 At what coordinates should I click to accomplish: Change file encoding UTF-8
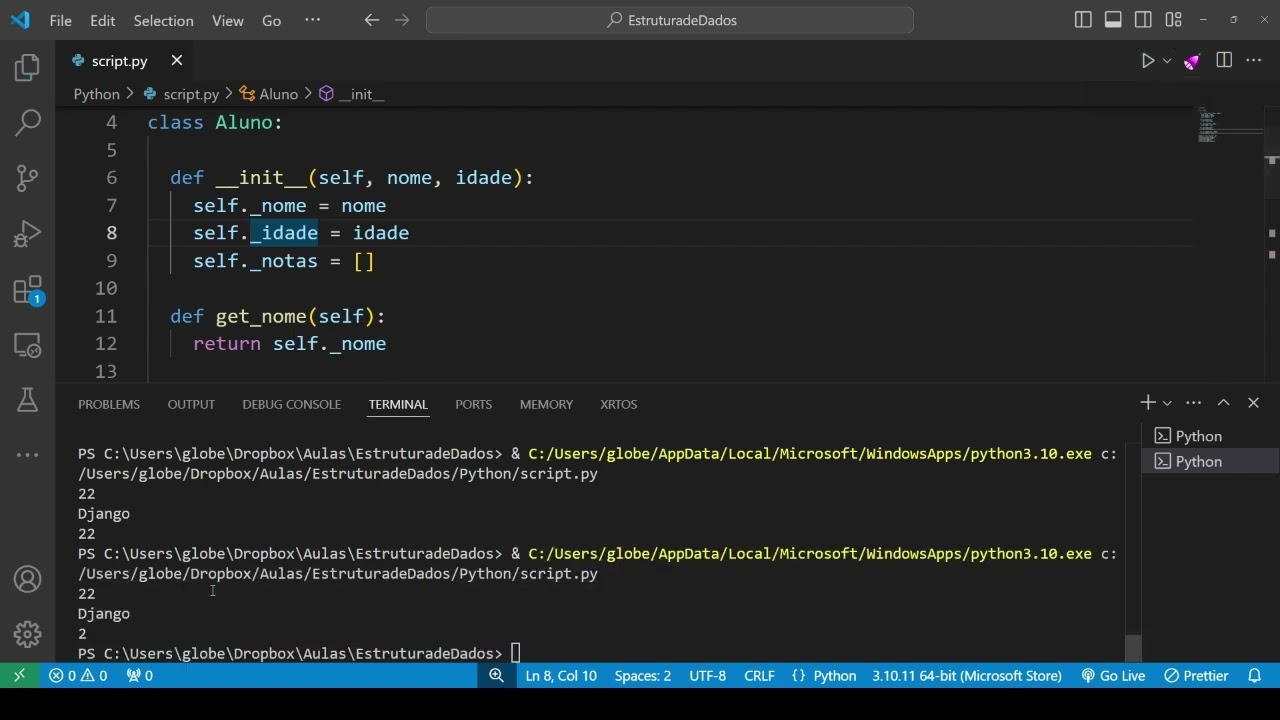click(x=708, y=676)
